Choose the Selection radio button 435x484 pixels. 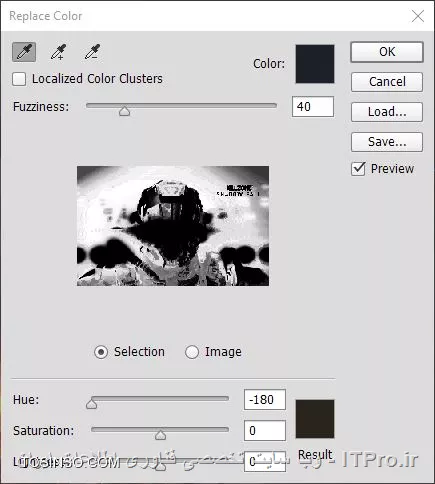(101, 352)
